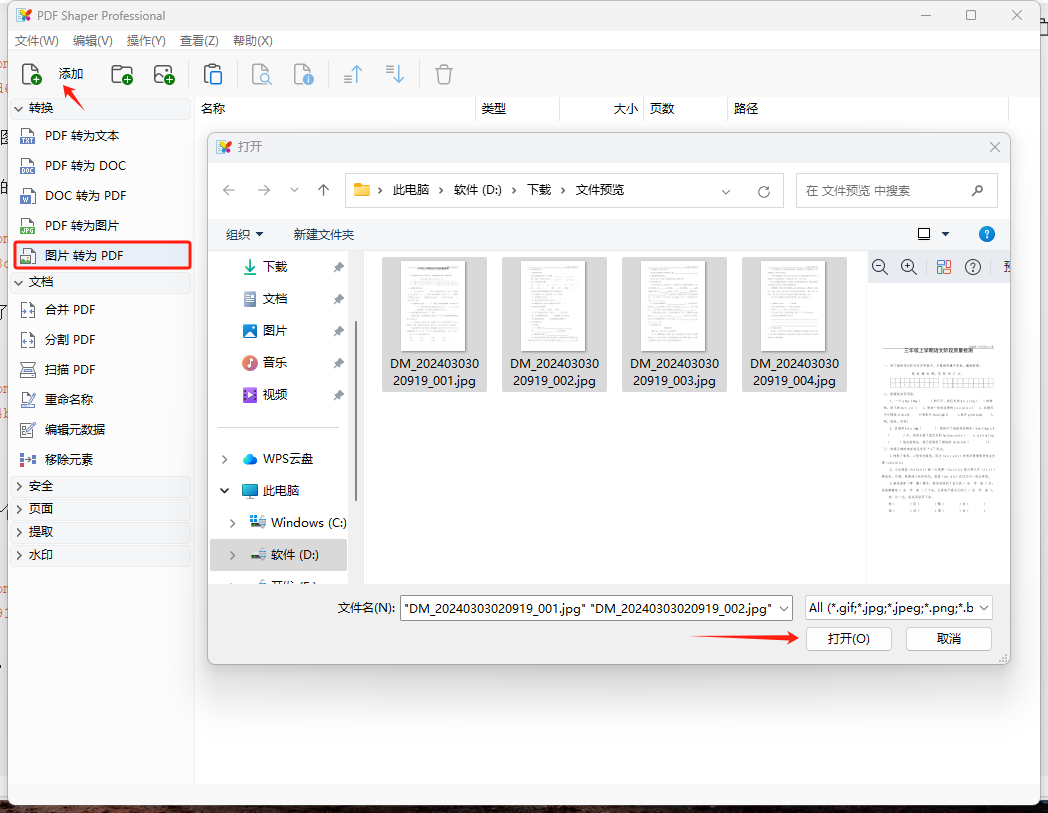1048x813 pixels.
Task: Click the refresh button in address bar
Action: (764, 191)
